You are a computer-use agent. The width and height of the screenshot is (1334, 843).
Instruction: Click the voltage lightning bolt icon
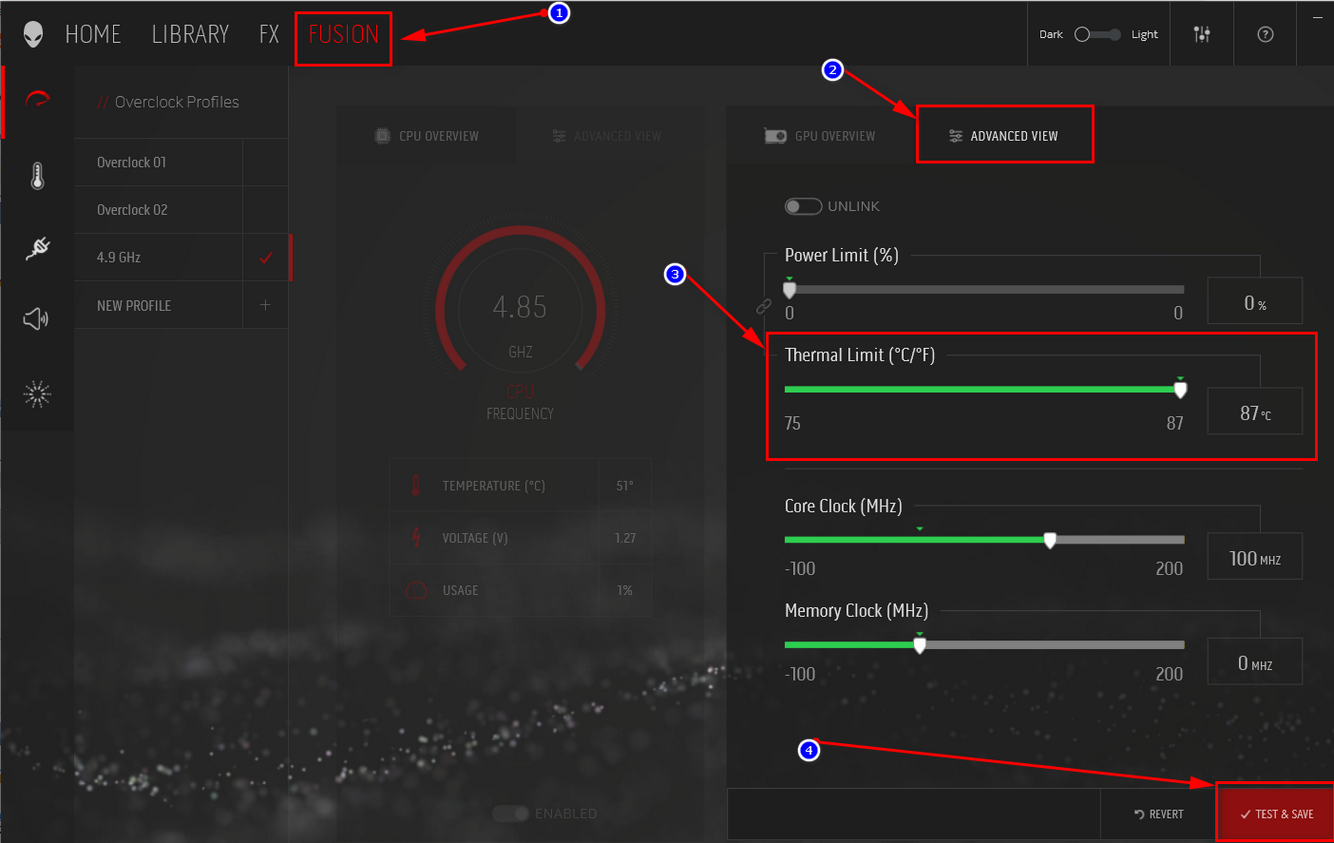coord(416,538)
